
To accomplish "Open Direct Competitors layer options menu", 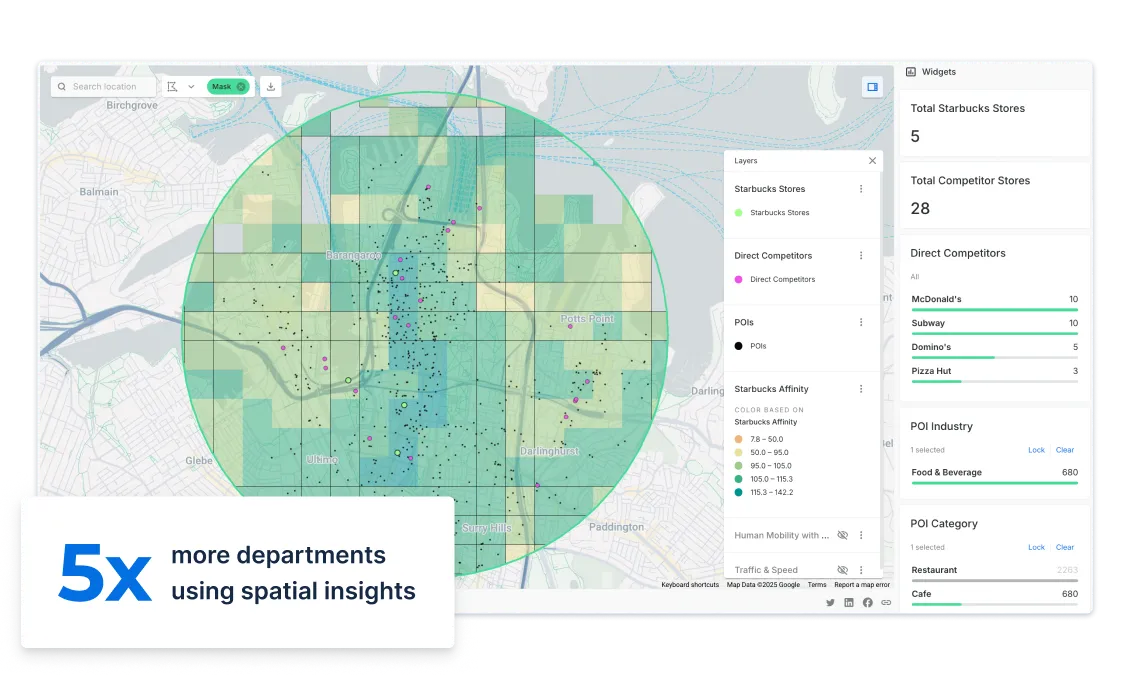I will [x=861, y=256].
